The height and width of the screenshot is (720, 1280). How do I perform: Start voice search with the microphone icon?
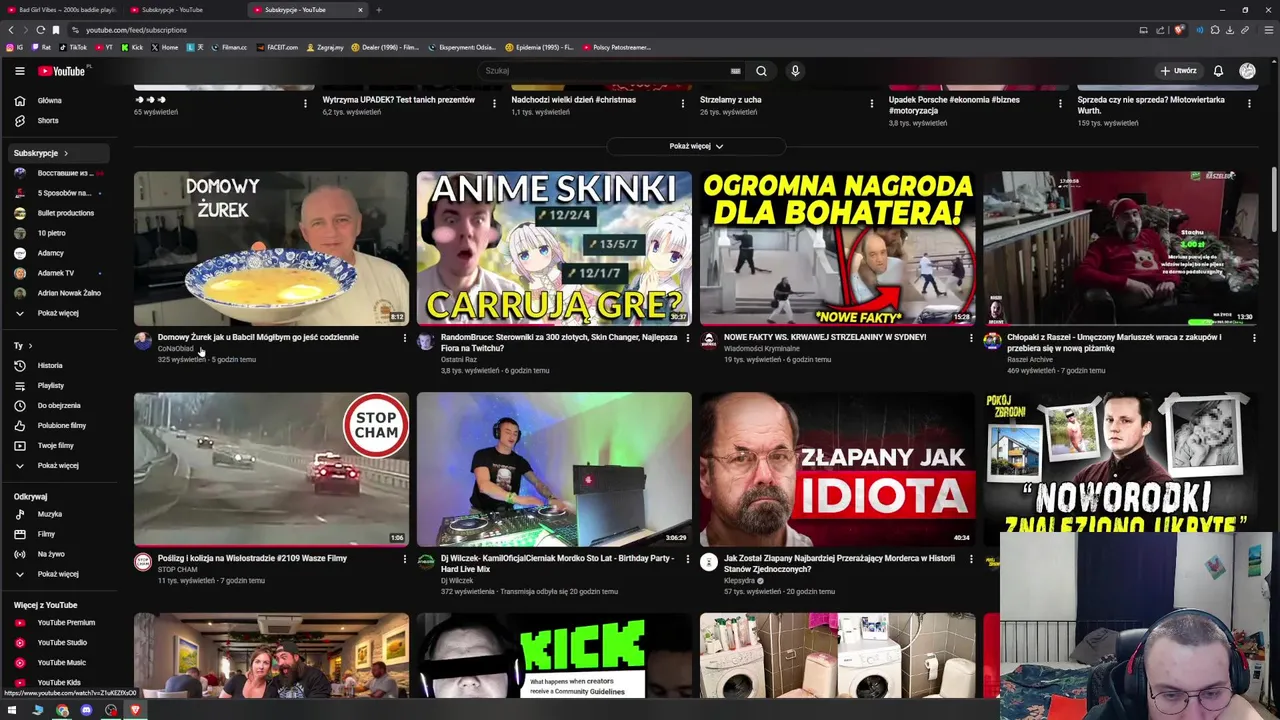(x=795, y=71)
